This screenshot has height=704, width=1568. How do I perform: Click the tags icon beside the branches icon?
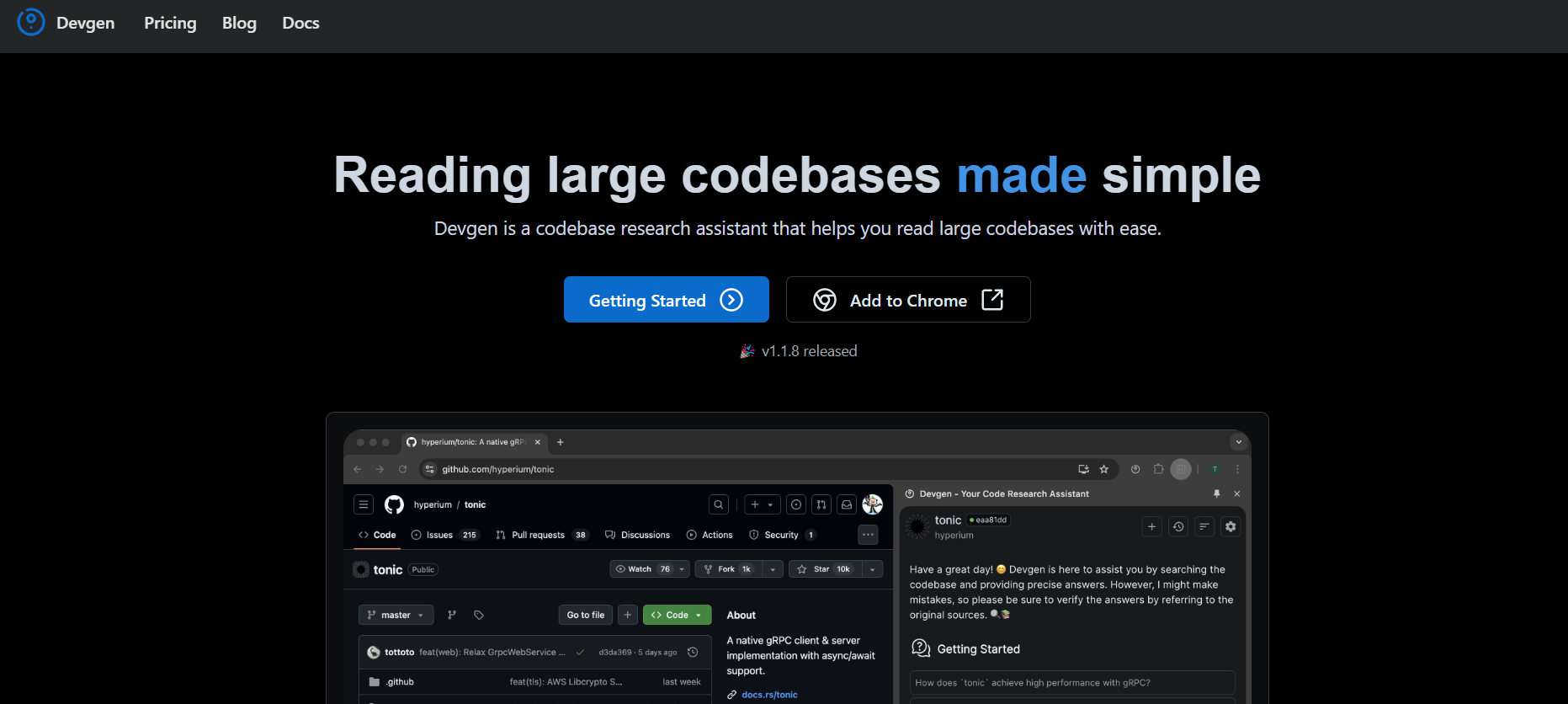point(479,615)
